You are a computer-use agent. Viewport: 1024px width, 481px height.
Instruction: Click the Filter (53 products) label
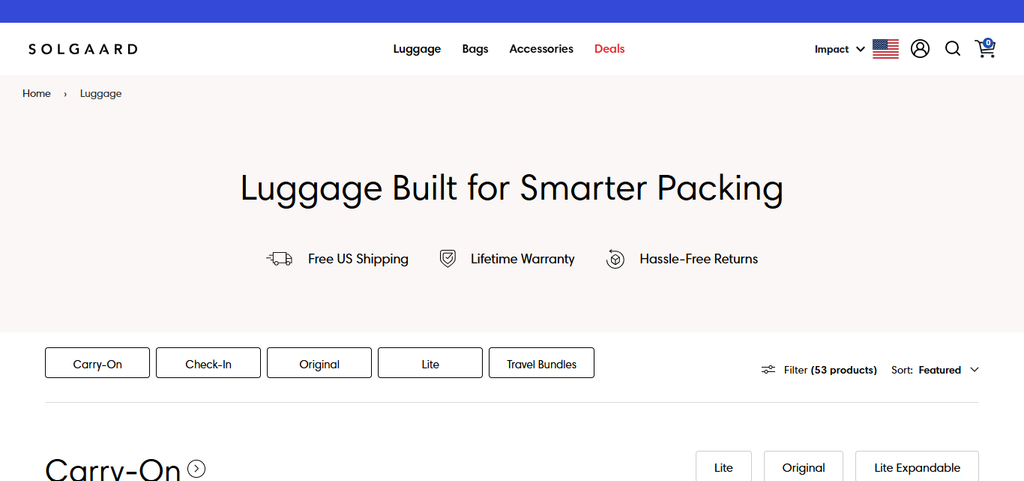pyautogui.click(x=830, y=370)
